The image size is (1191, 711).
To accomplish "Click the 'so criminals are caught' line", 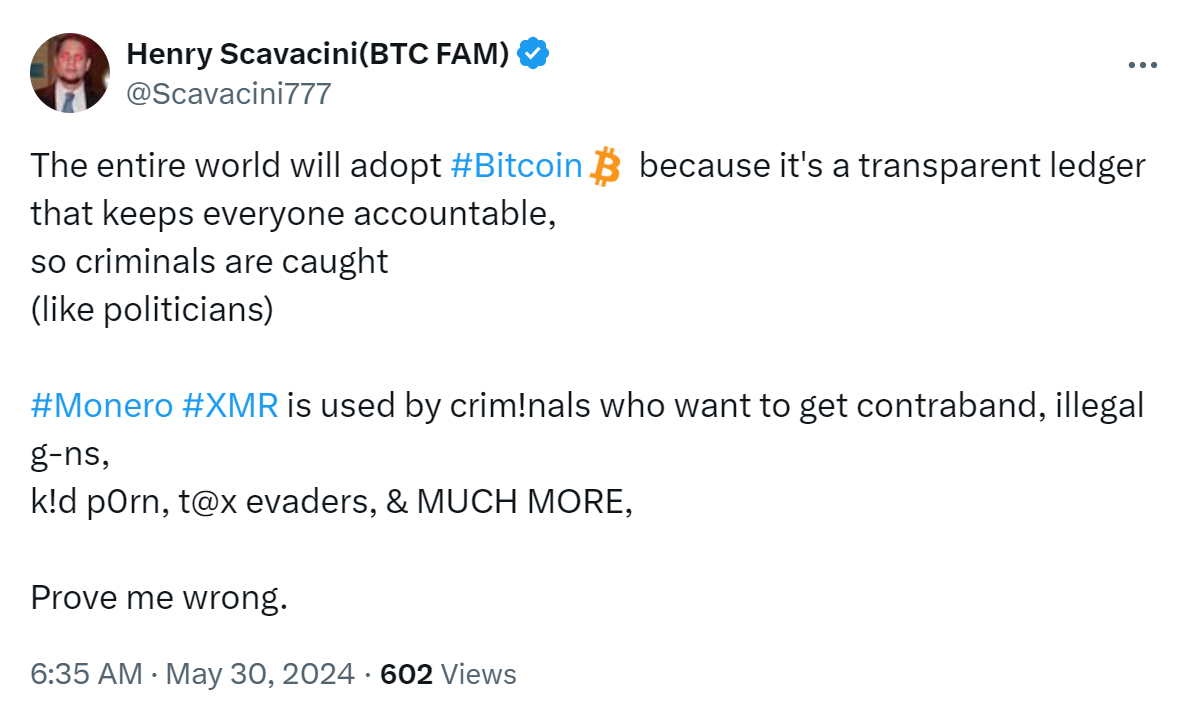I will coord(209,261).
